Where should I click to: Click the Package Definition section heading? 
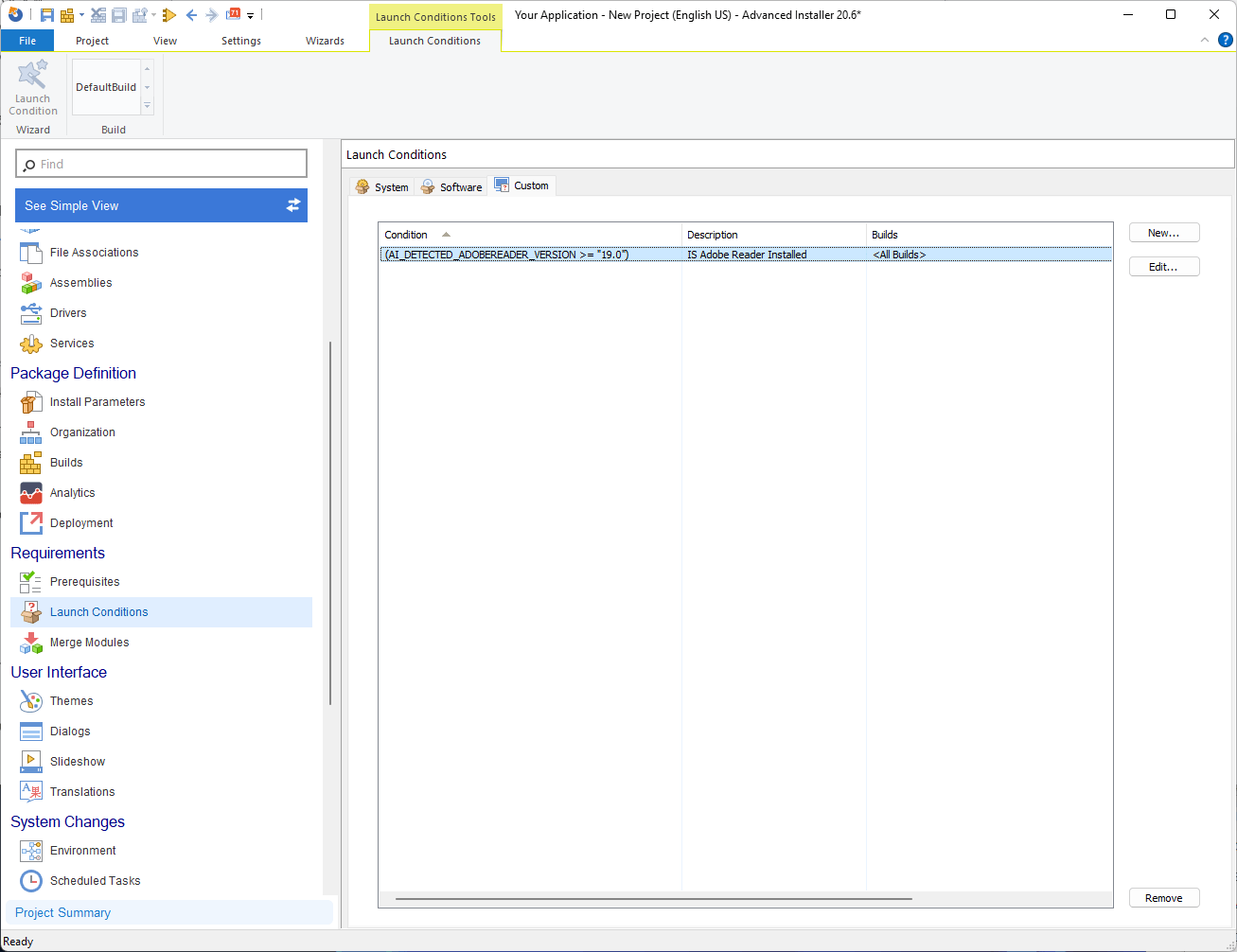73,373
